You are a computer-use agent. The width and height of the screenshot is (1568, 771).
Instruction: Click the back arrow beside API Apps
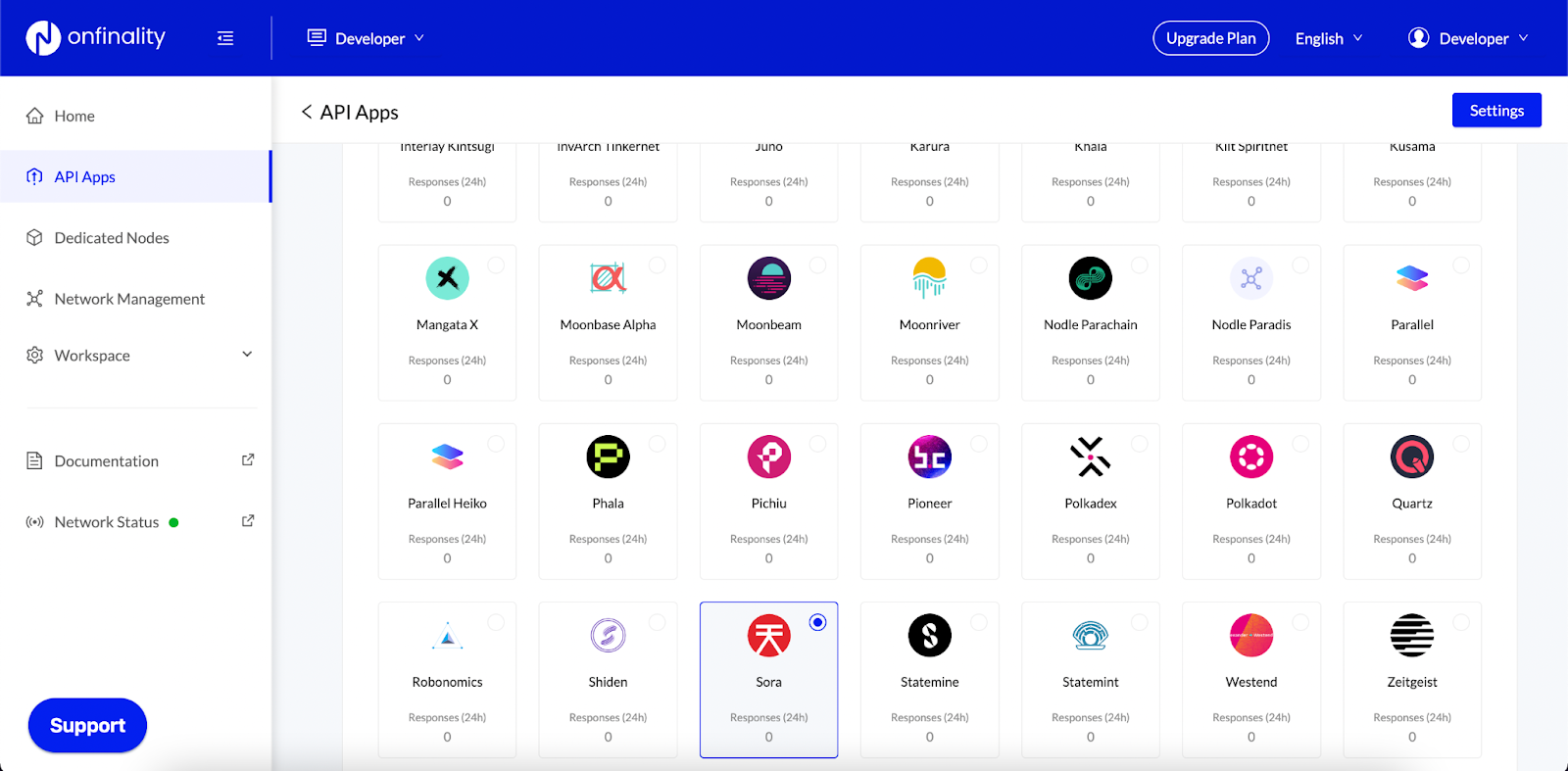[307, 112]
